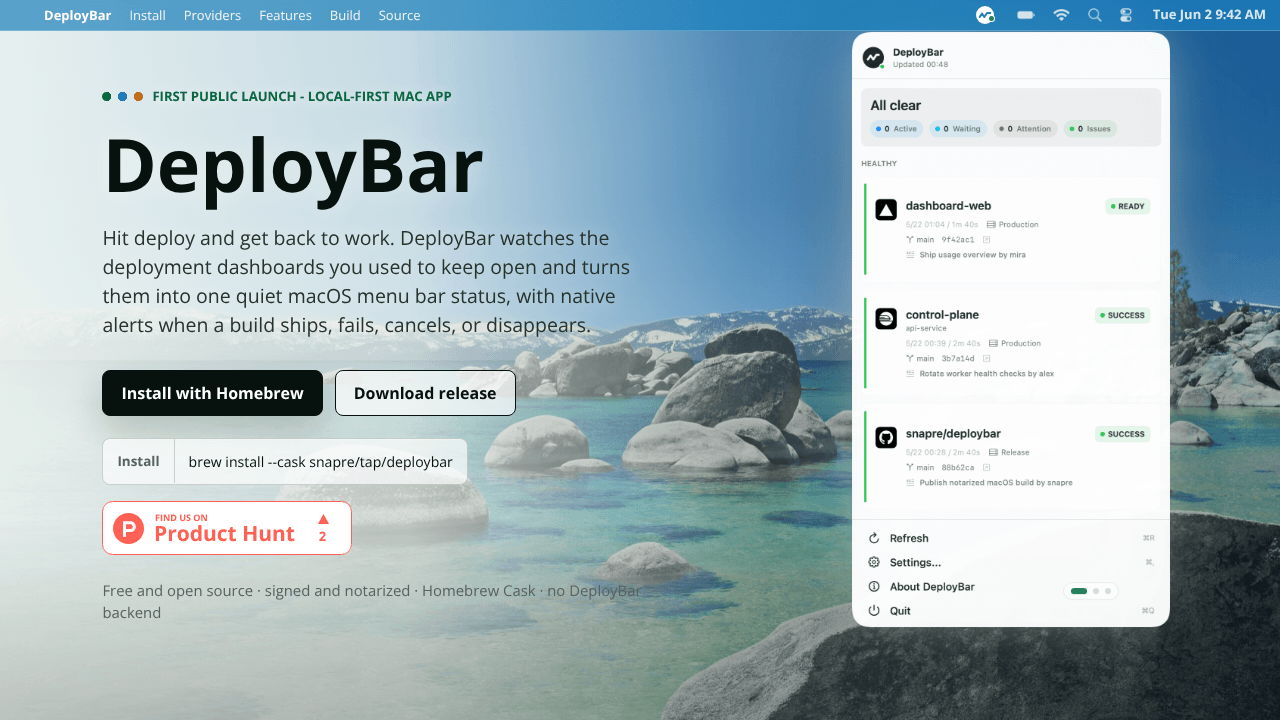
Task: Filter by the 0 Attention pill
Action: (1025, 129)
